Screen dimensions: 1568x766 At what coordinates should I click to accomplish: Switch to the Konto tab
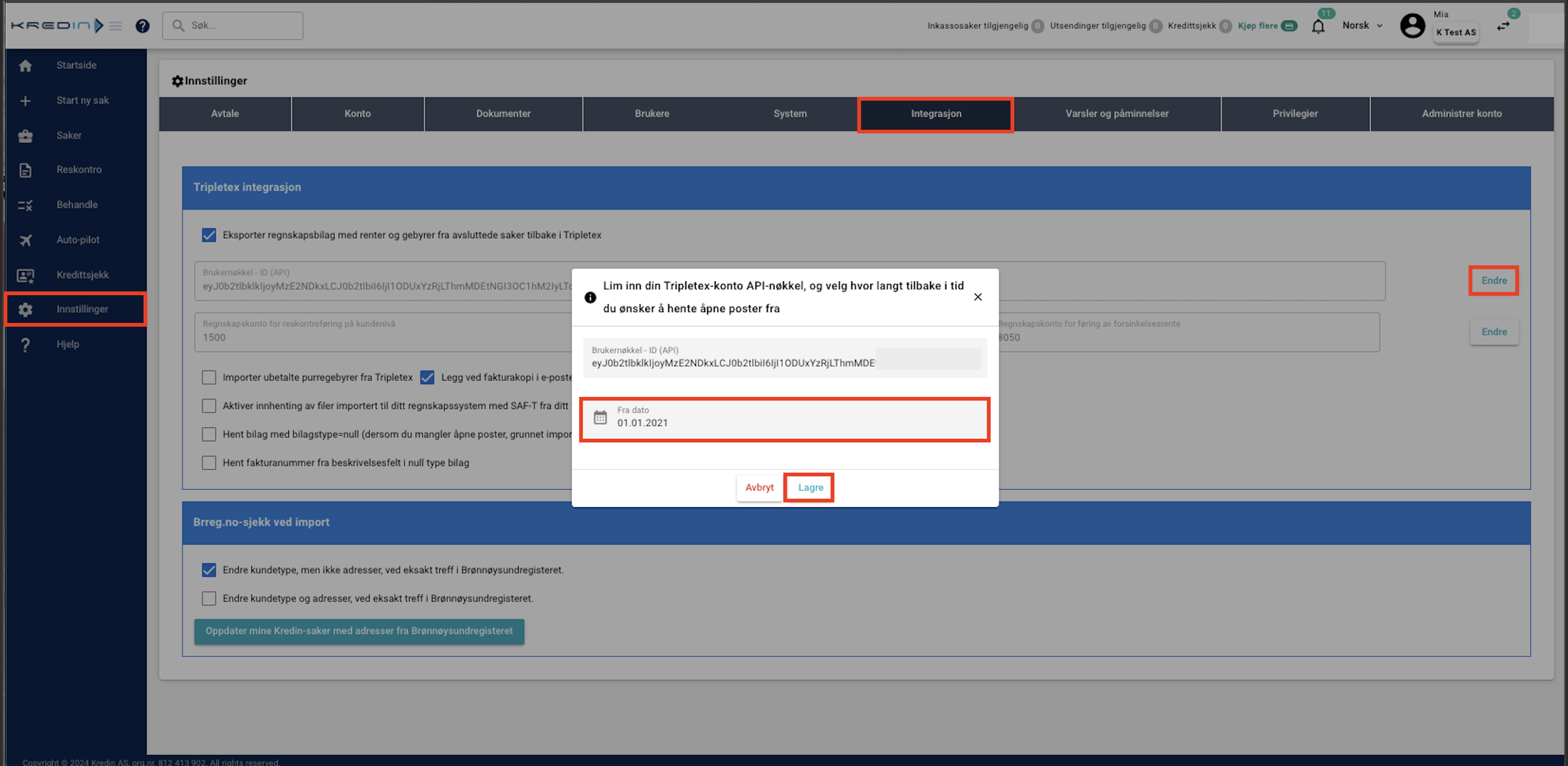click(x=357, y=114)
